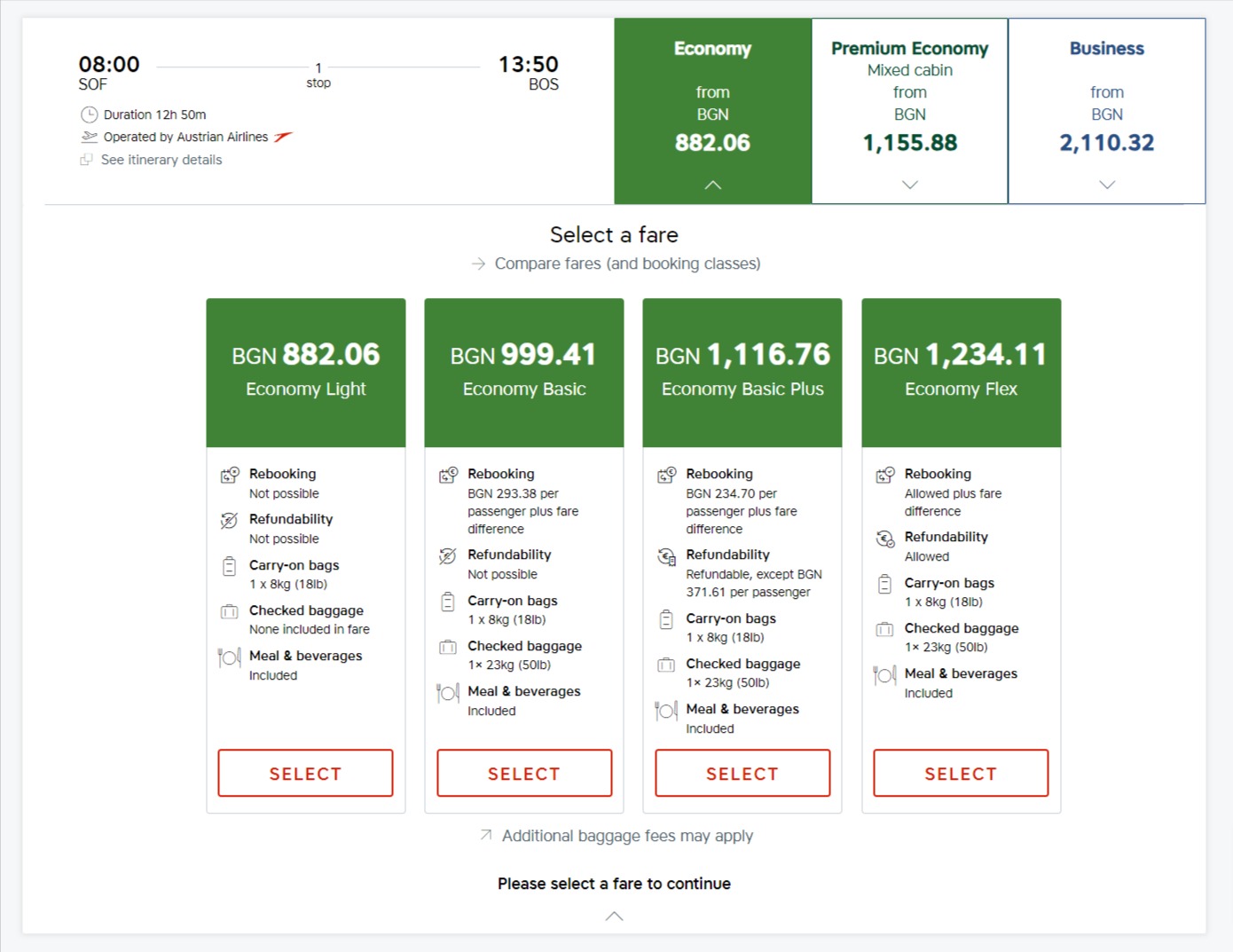The height and width of the screenshot is (952, 1233).
Task: Click the itinerary details popup icon
Action: 86,160
